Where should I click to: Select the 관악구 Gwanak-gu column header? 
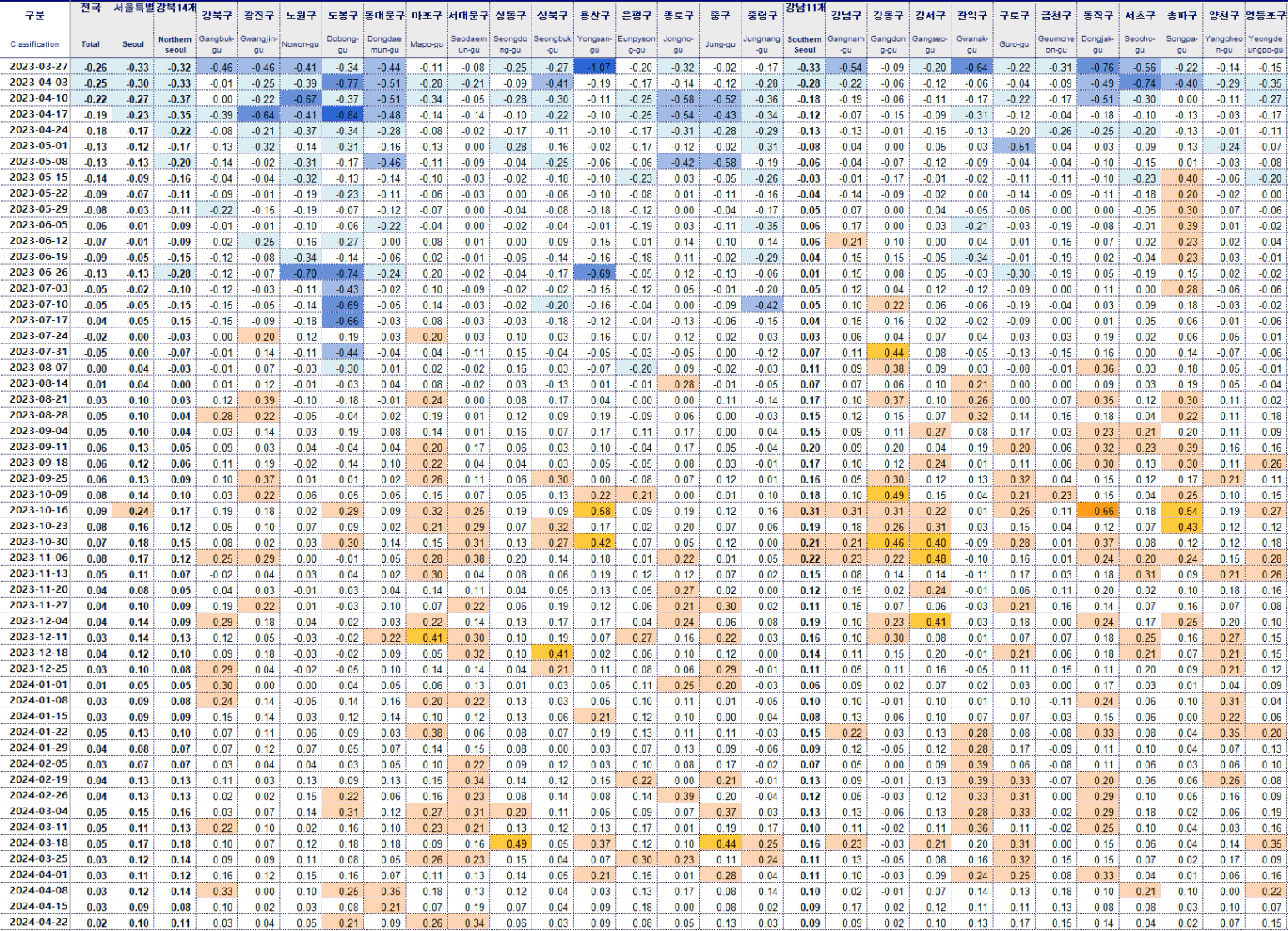coord(971,29)
